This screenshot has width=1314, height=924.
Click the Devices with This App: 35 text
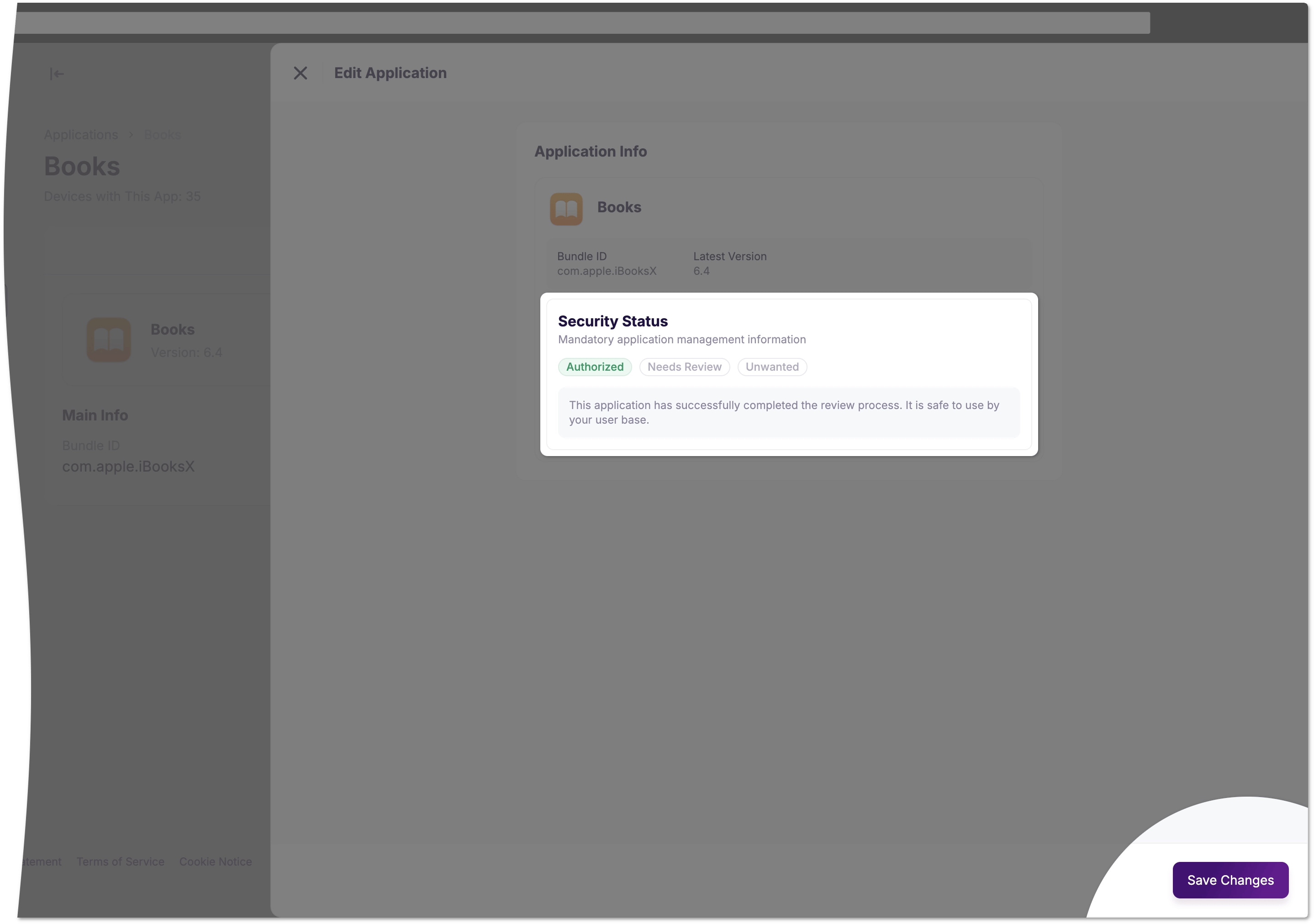click(x=122, y=196)
